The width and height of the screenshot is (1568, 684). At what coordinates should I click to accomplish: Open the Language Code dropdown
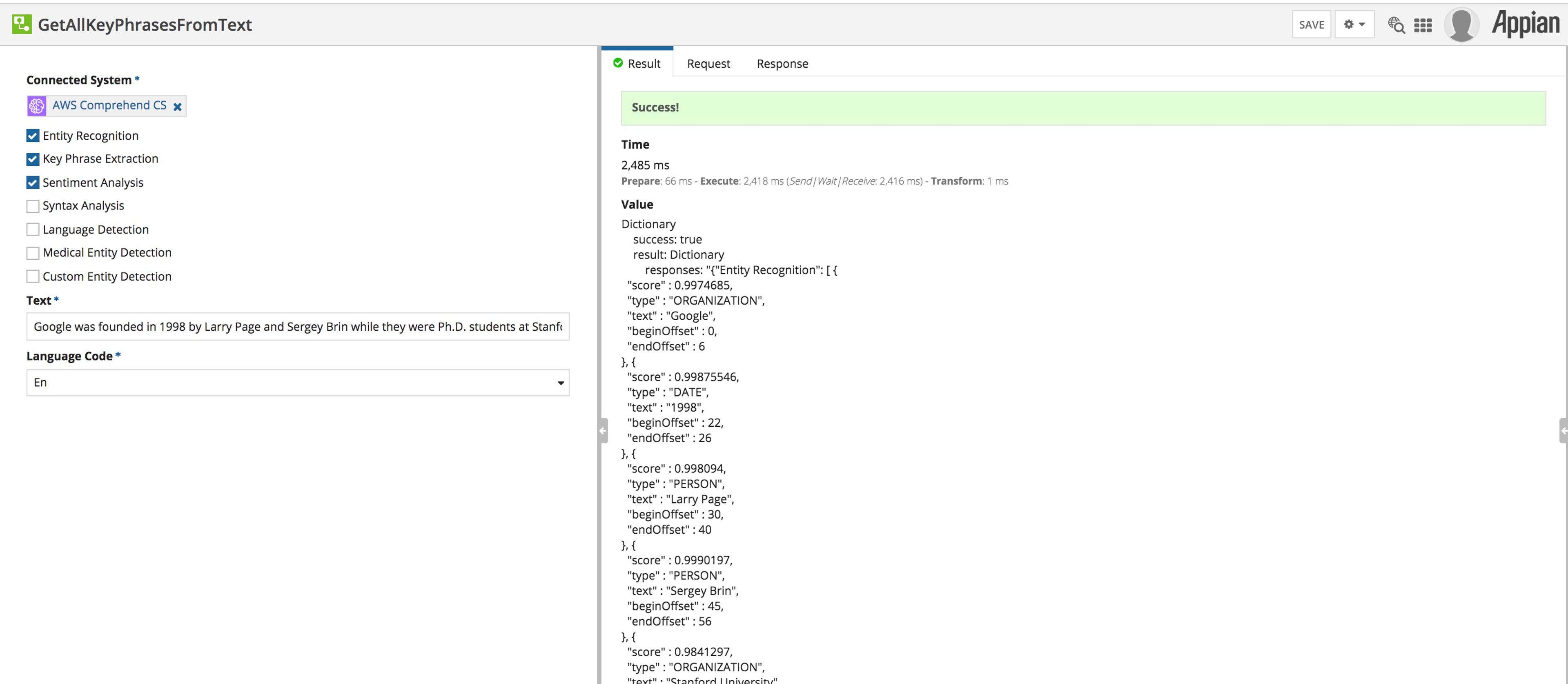click(x=298, y=383)
